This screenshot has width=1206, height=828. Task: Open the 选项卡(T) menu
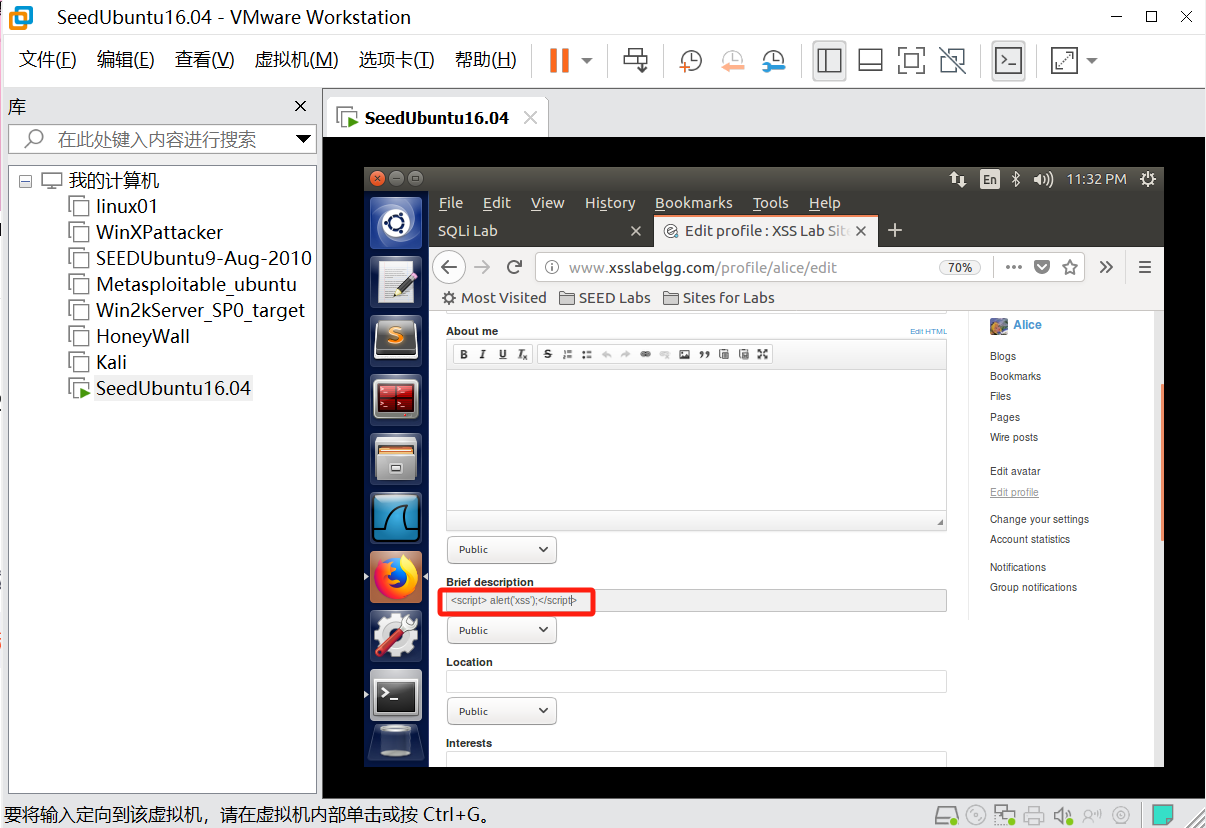pos(396,60)
